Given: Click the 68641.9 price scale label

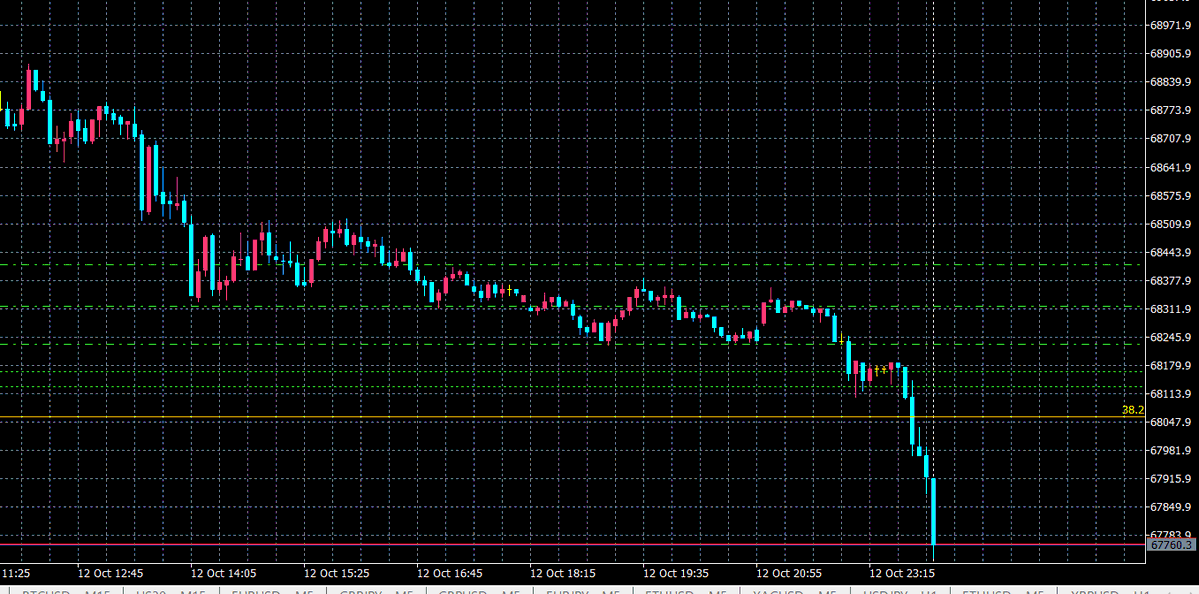Looking at the screenshot, I should (x=1171, y=167).
